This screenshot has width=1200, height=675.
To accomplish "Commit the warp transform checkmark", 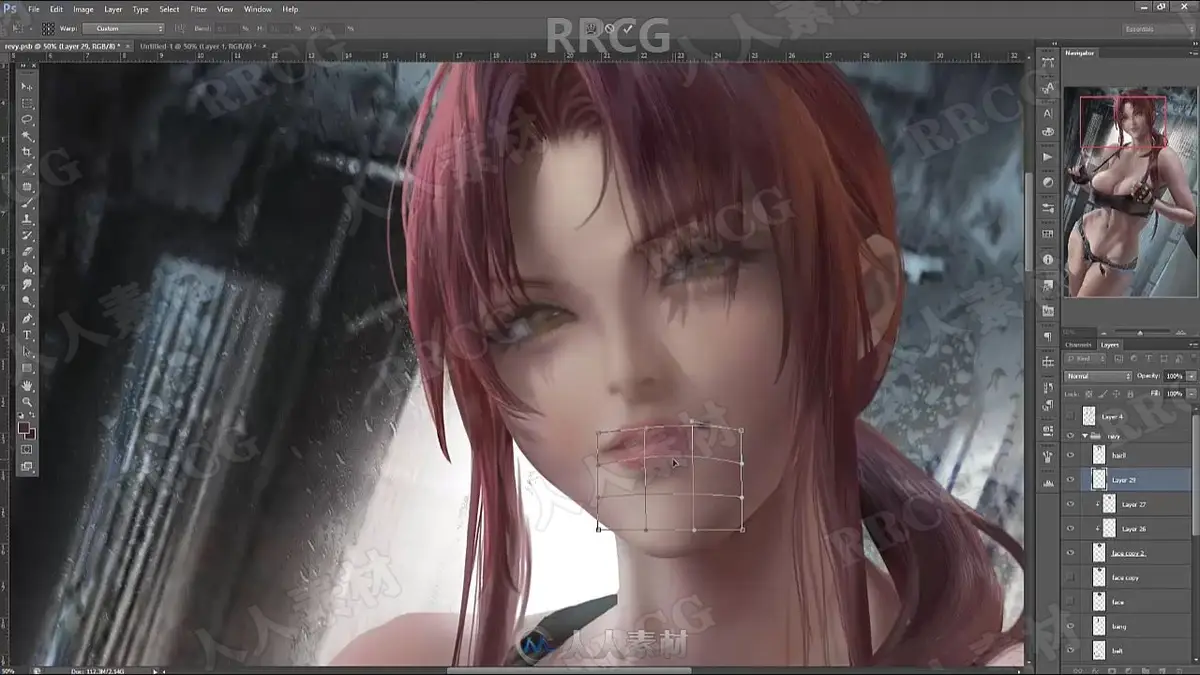I will 628,29.
